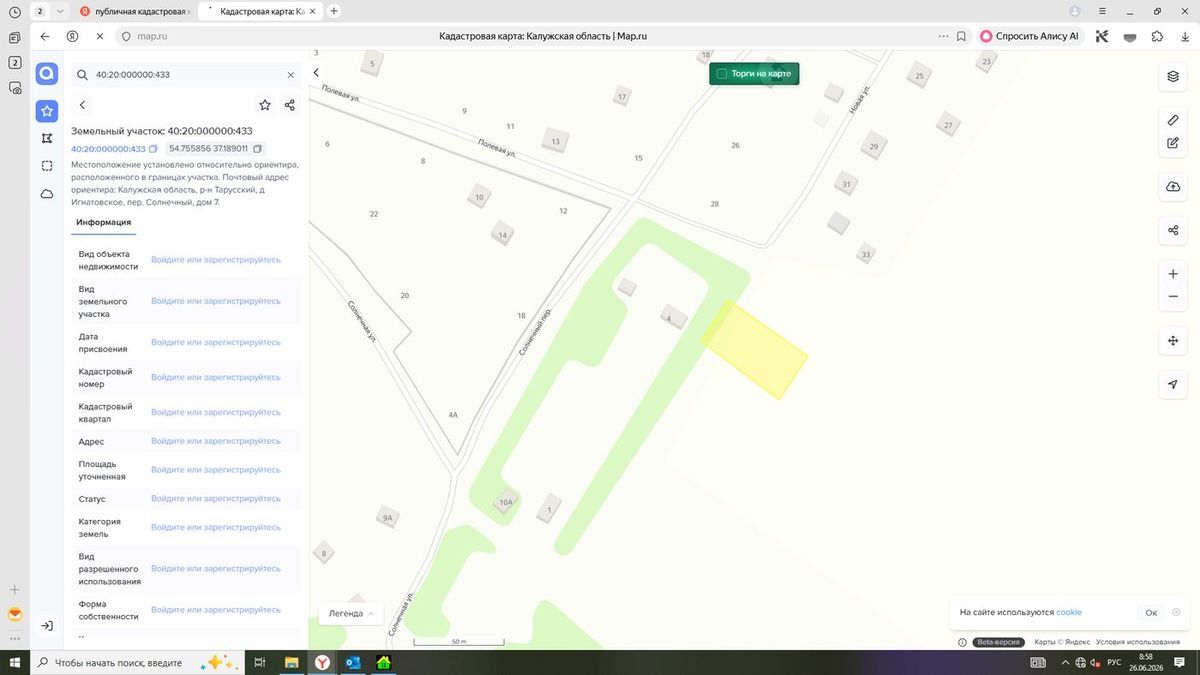Click login link beside 'Кадастровый номер'
Viewport: 1200px width, 675px height.
pos(216,378)
